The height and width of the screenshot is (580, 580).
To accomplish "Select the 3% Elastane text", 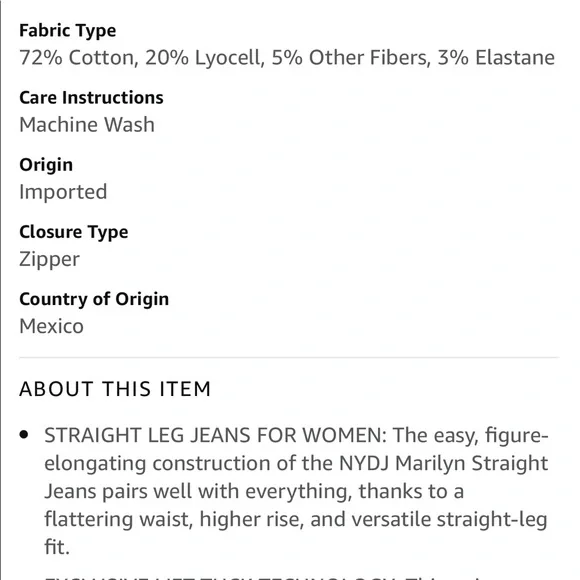I will pos(496,58).
